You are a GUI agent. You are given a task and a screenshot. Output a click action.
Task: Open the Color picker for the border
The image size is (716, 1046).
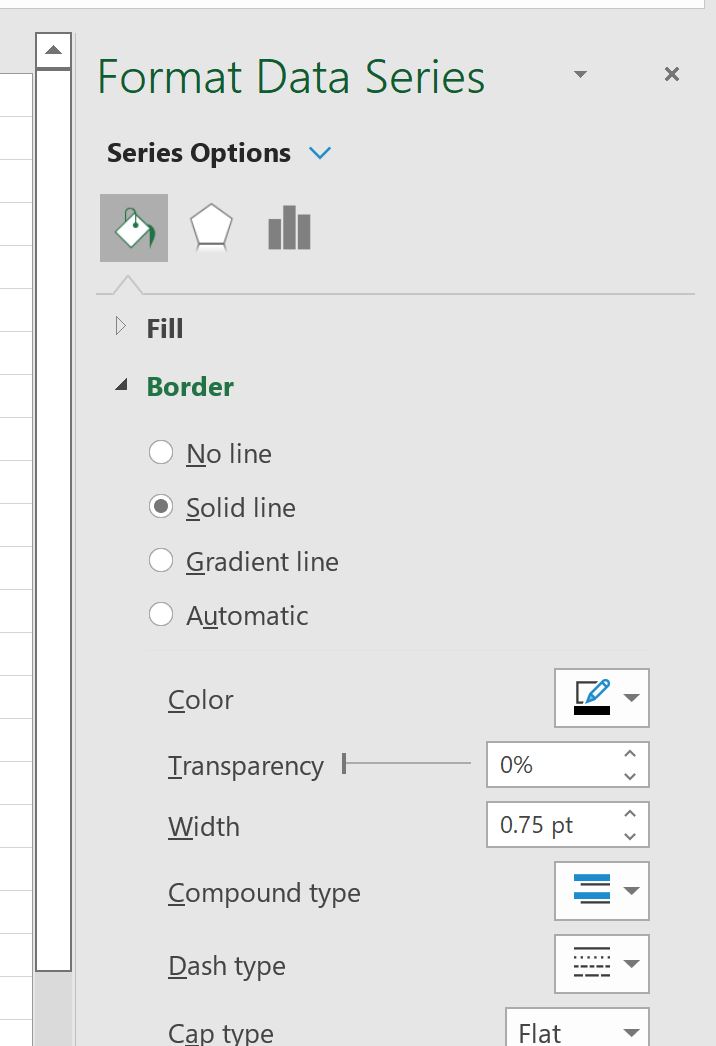(x=601, y=697)
